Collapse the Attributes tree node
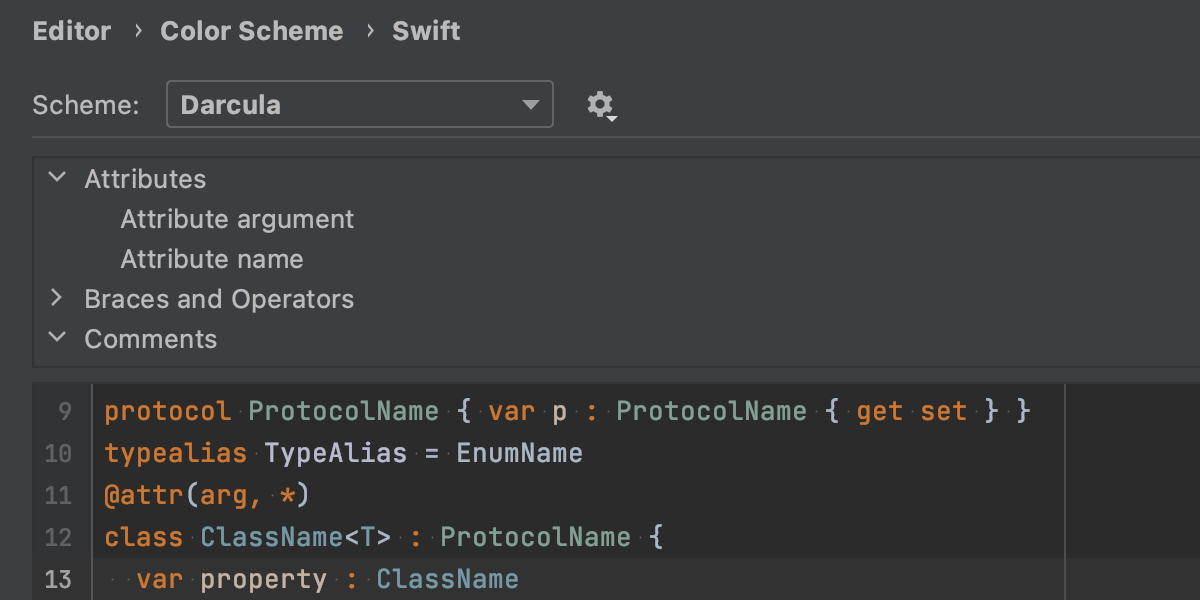 click(x=58, y=178)
